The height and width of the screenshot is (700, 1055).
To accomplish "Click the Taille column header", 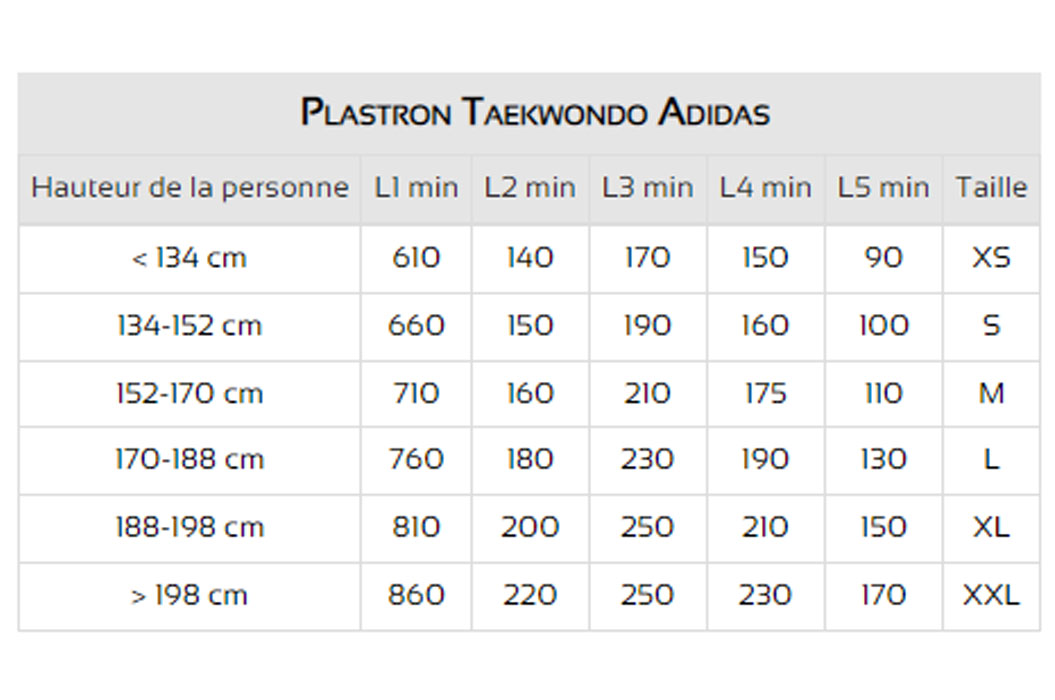I will tap(992, 188).
